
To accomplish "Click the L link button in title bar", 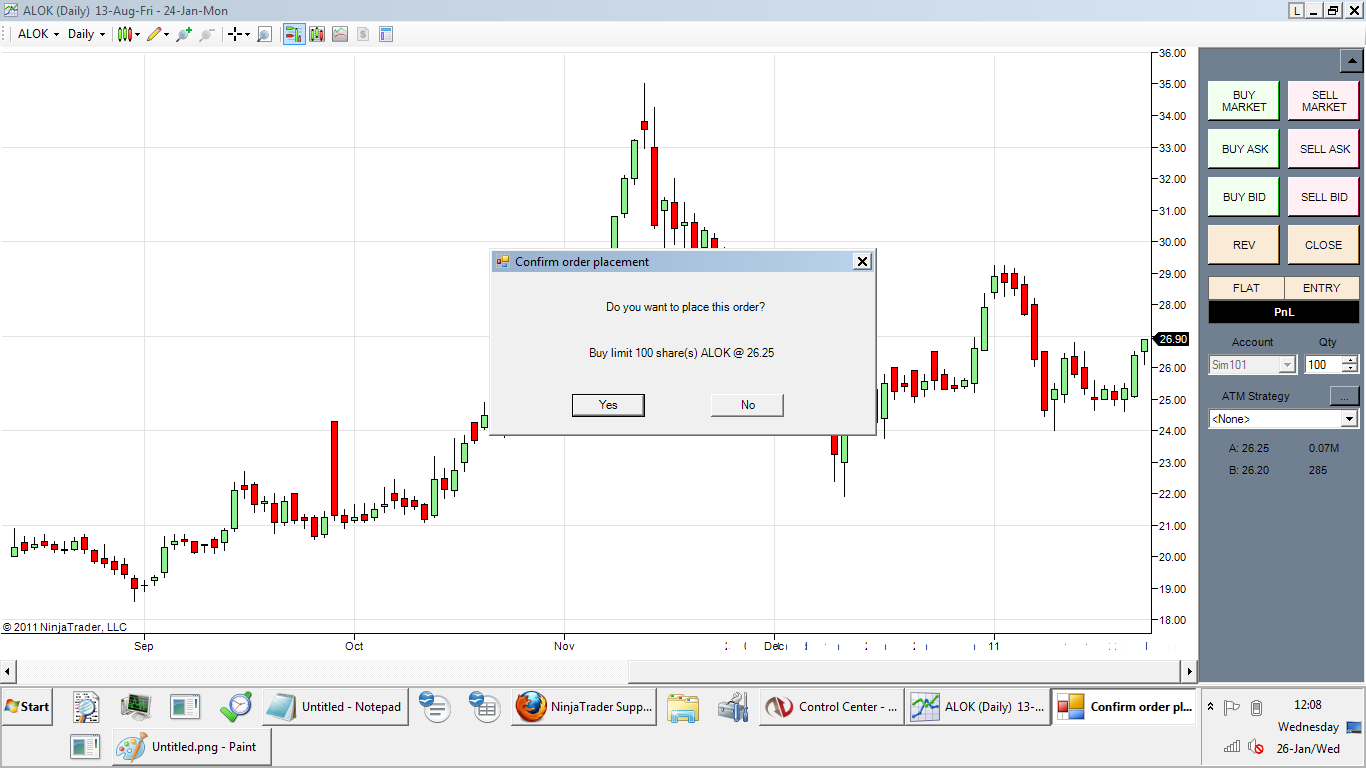I will coord(1297,10).
